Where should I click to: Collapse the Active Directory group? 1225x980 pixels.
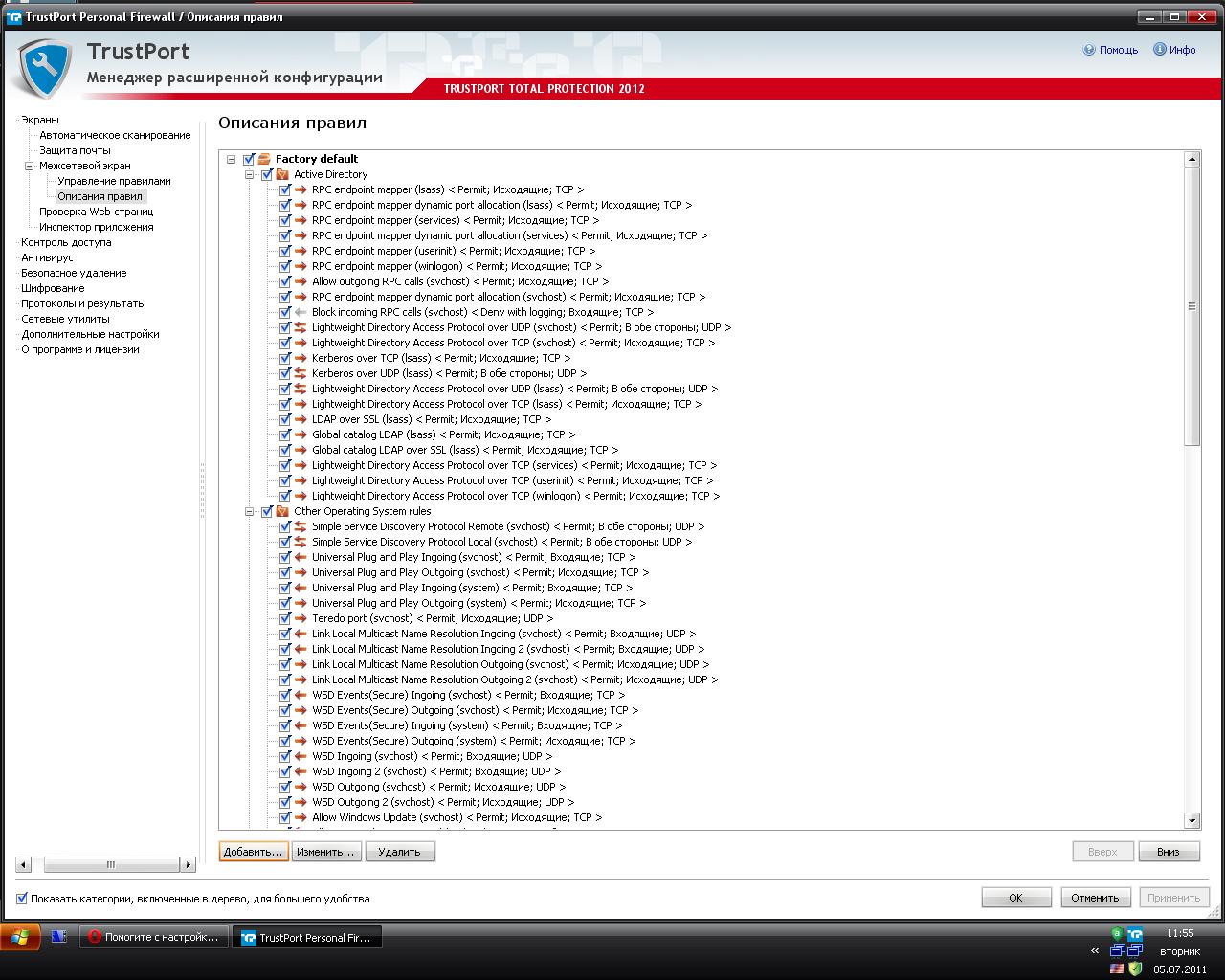point(249,174)
